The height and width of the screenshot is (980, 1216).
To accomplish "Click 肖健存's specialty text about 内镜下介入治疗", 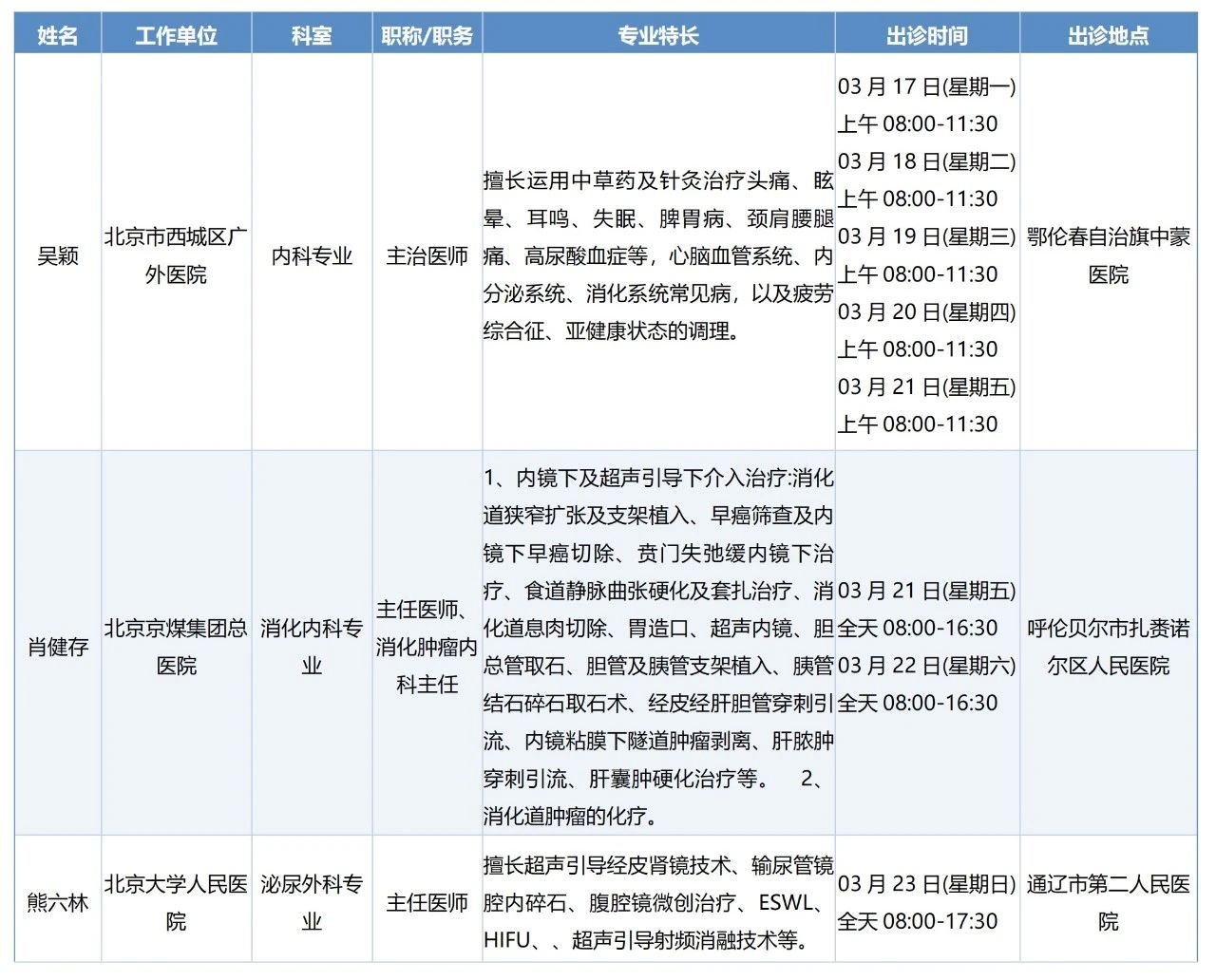I will (658, 648).
